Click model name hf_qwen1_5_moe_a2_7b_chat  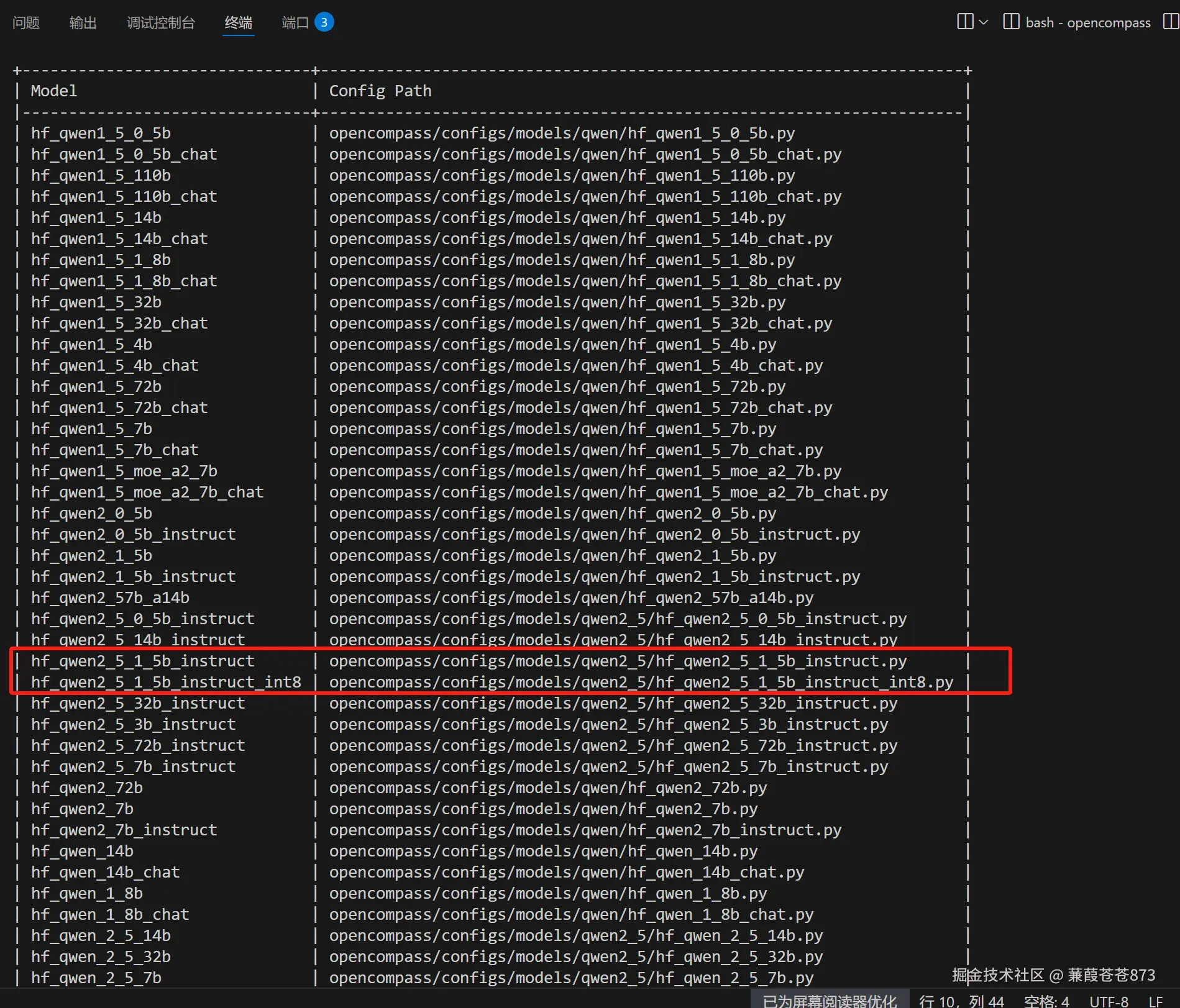pyautogui.click(x=147, y=492)
